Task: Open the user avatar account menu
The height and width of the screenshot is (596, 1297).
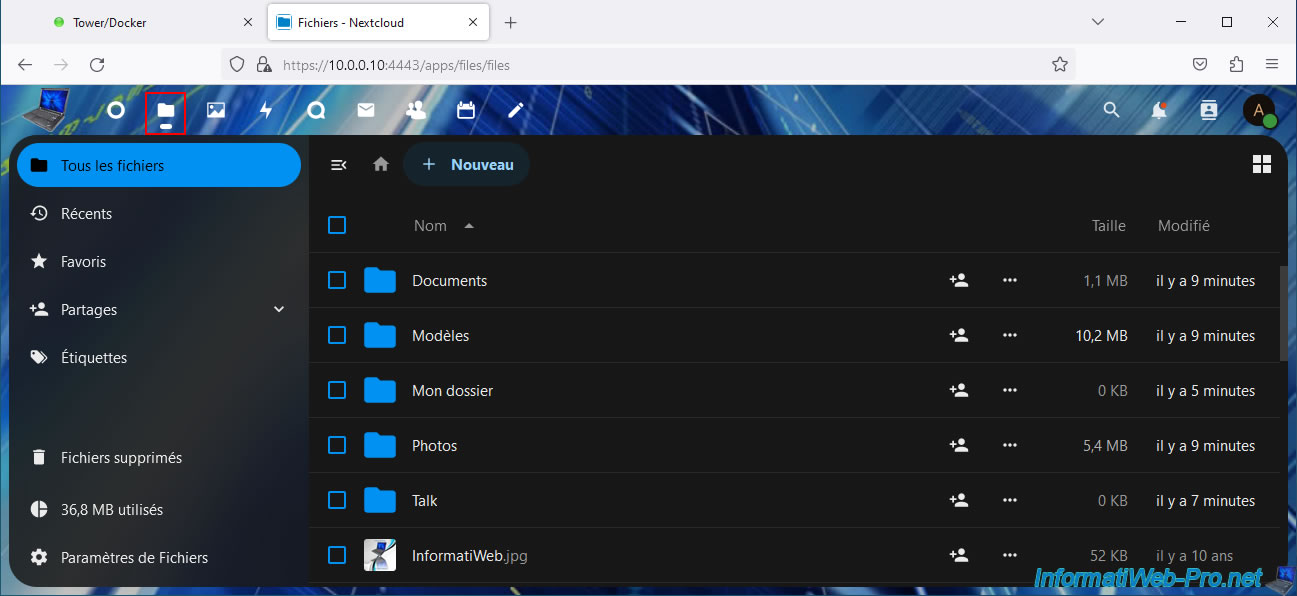Action: pos(1259,110)
